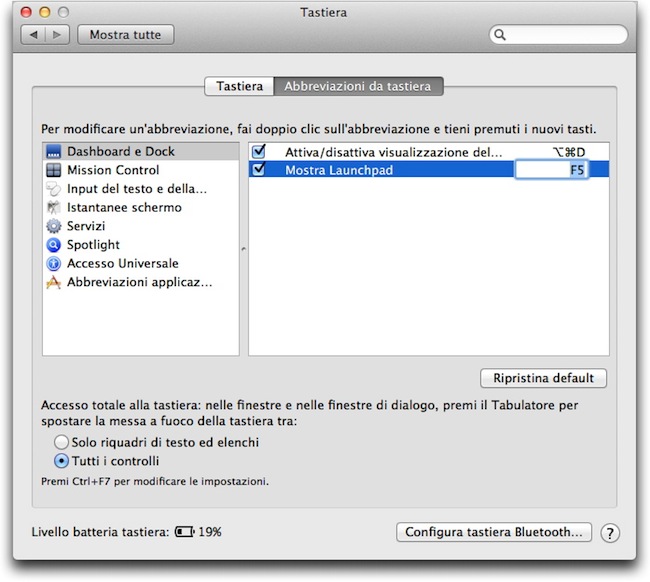Click the Mostra Launchpad row label
The width and height of the screenshot is (650, 582).
pyautogui.click(x=339, y=170)
